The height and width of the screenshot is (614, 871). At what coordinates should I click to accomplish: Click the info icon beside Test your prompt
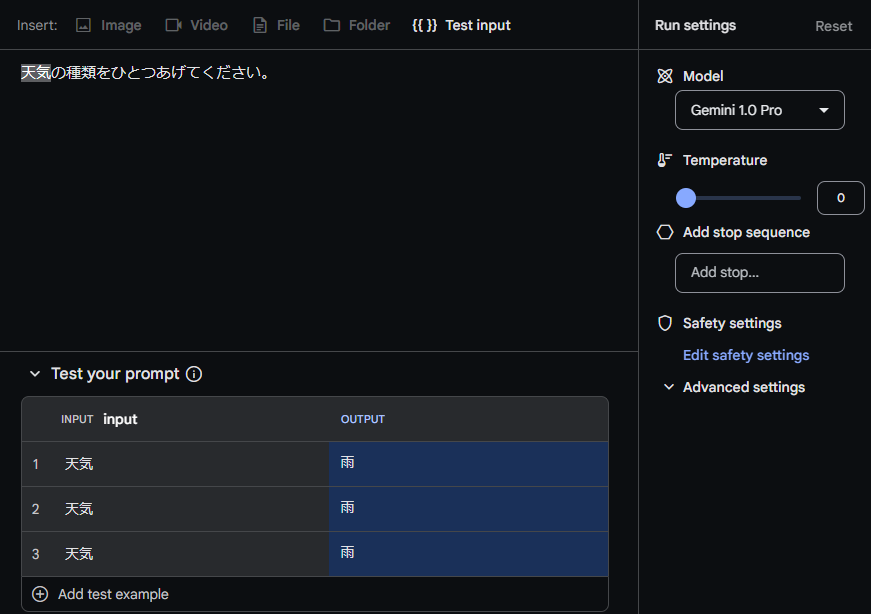coord(194,374)
